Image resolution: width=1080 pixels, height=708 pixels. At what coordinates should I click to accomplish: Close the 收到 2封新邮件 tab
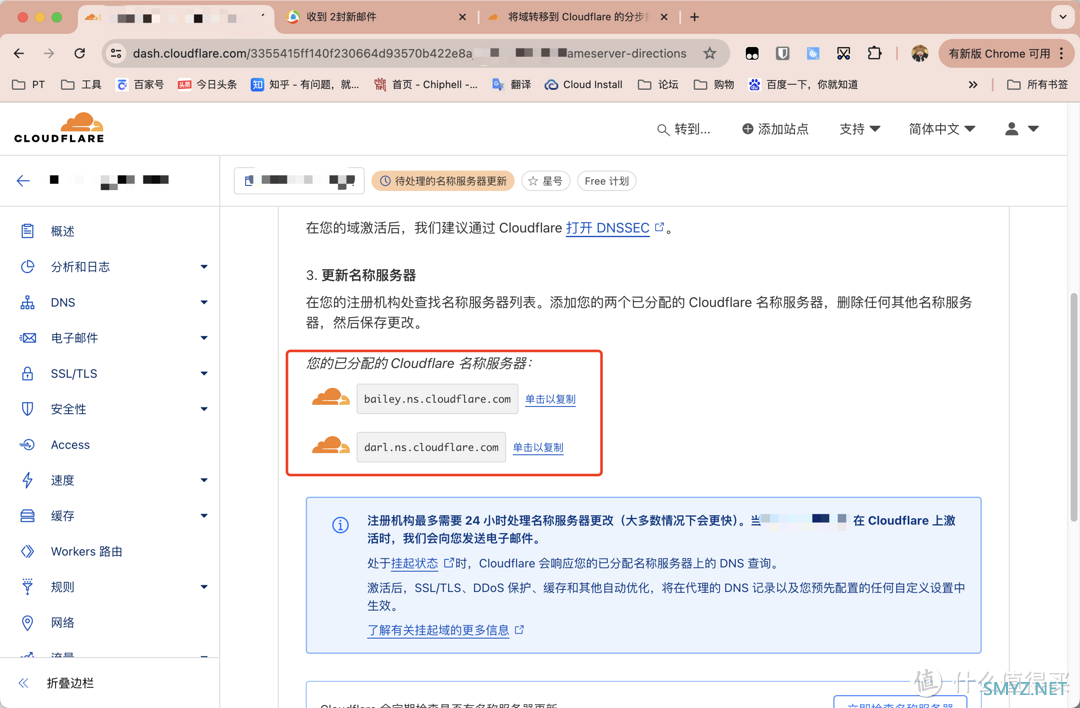462,17
